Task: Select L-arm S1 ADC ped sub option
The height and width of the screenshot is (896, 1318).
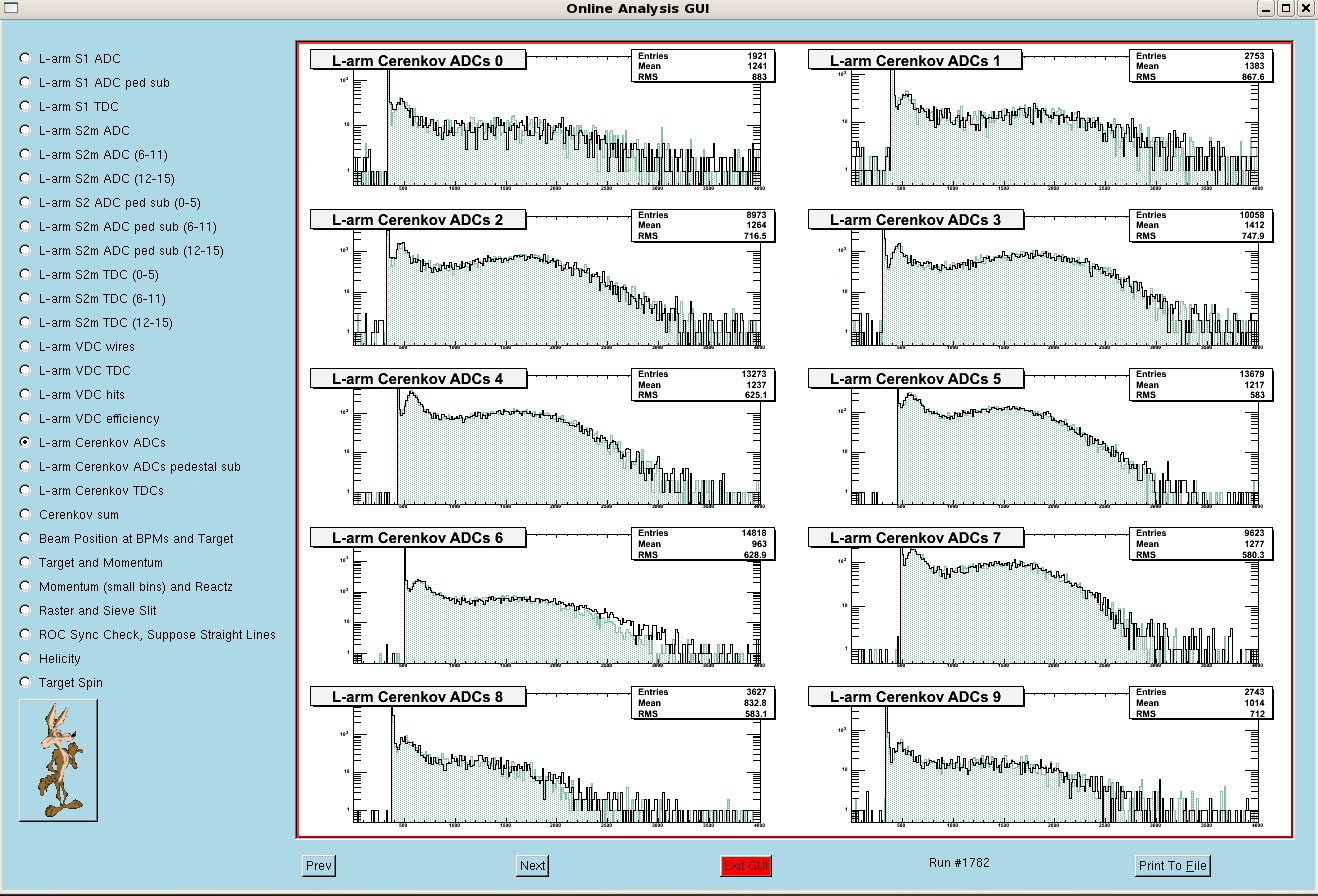Action: pyautogui.click(x=25, y=83)
